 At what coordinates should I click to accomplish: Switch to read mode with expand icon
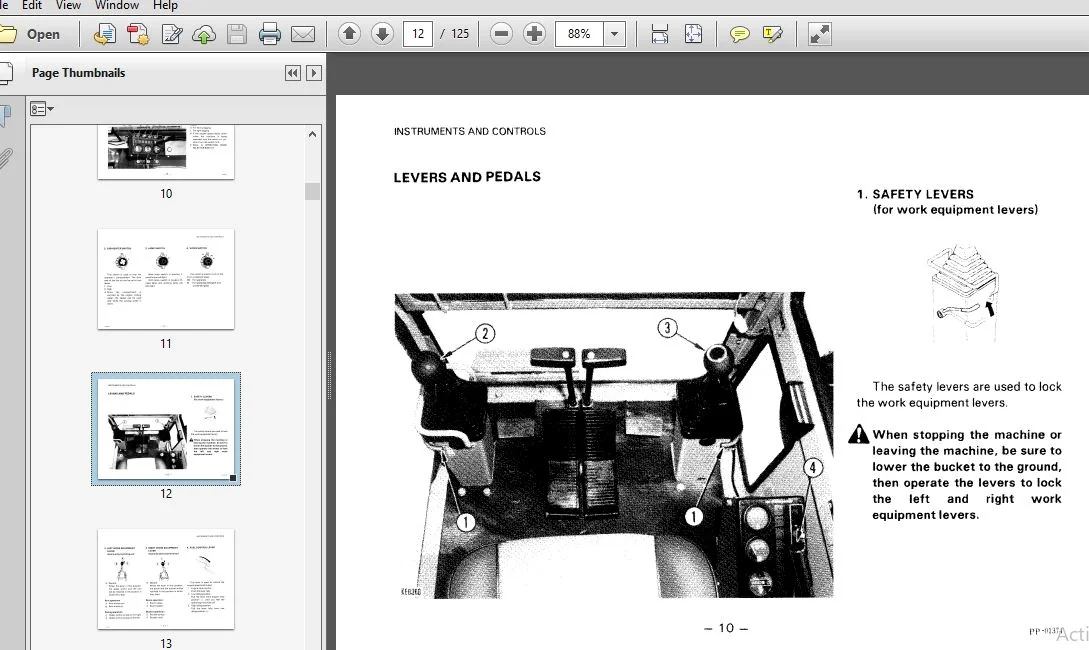click(820, 33)
